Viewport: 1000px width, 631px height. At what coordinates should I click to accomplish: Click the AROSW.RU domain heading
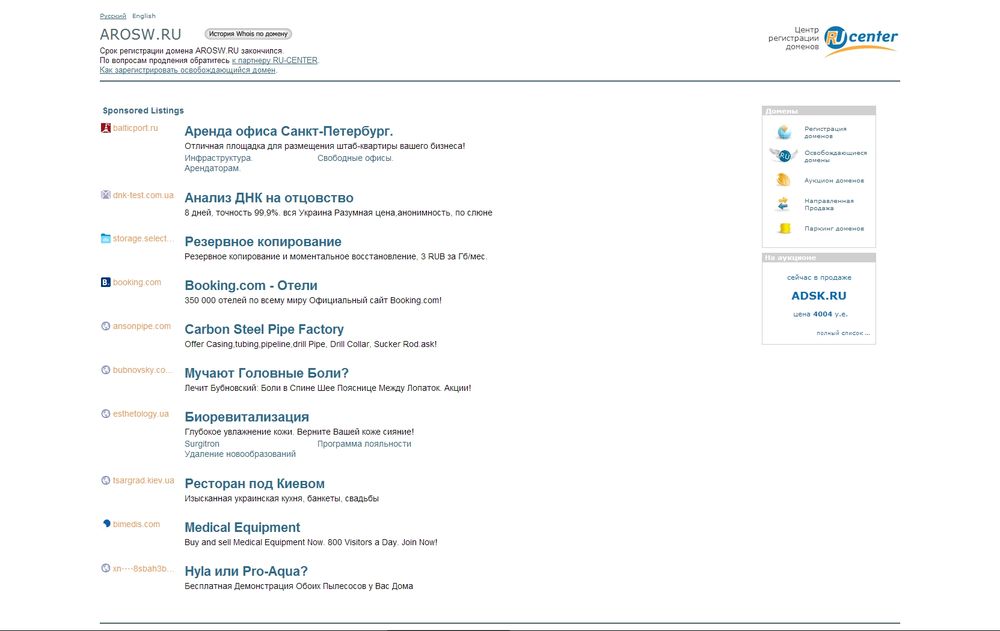(x=140, y=34)
